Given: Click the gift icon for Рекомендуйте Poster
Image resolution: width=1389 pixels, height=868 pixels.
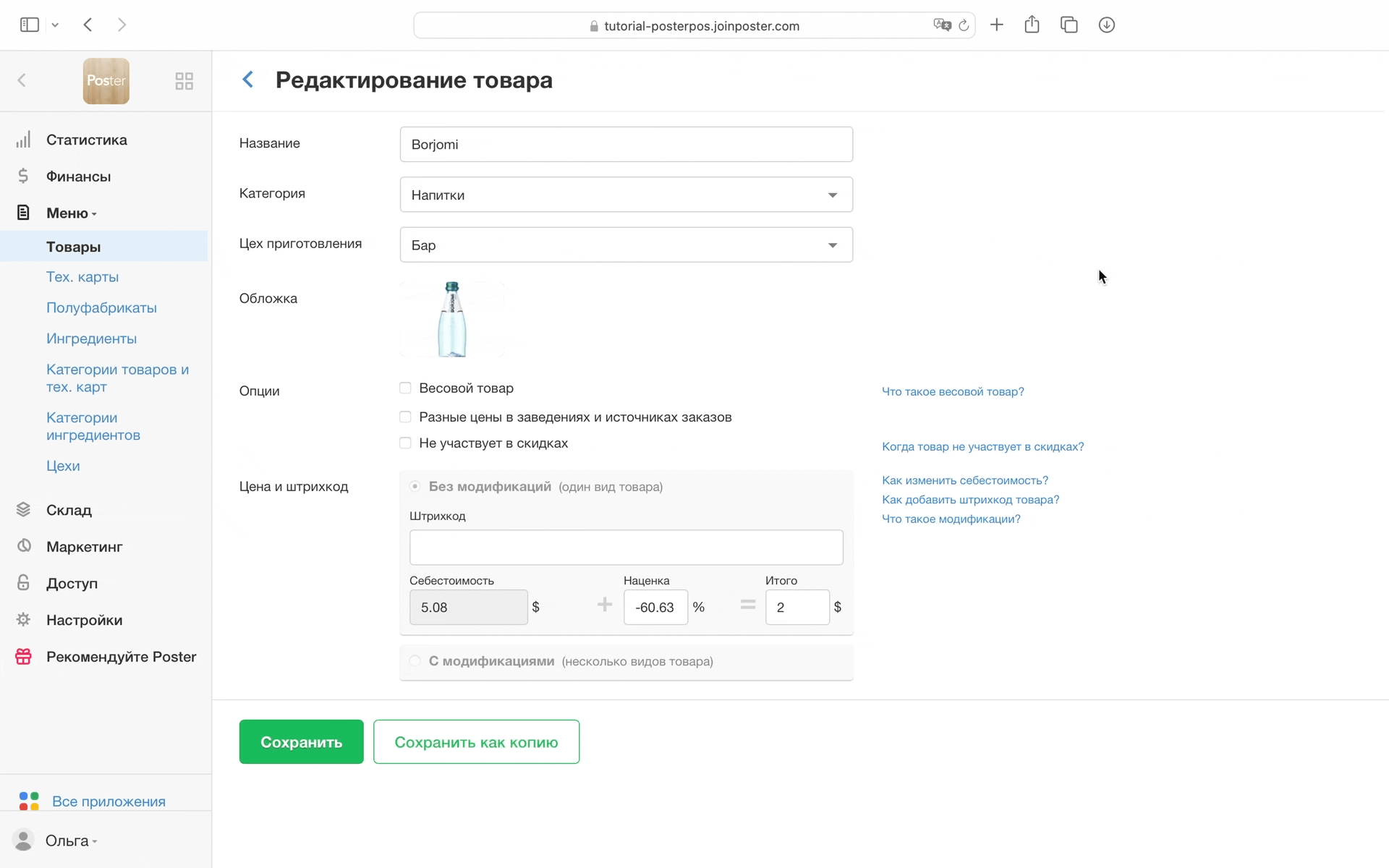Looking at the screenshot, I should tap(23, 657).
